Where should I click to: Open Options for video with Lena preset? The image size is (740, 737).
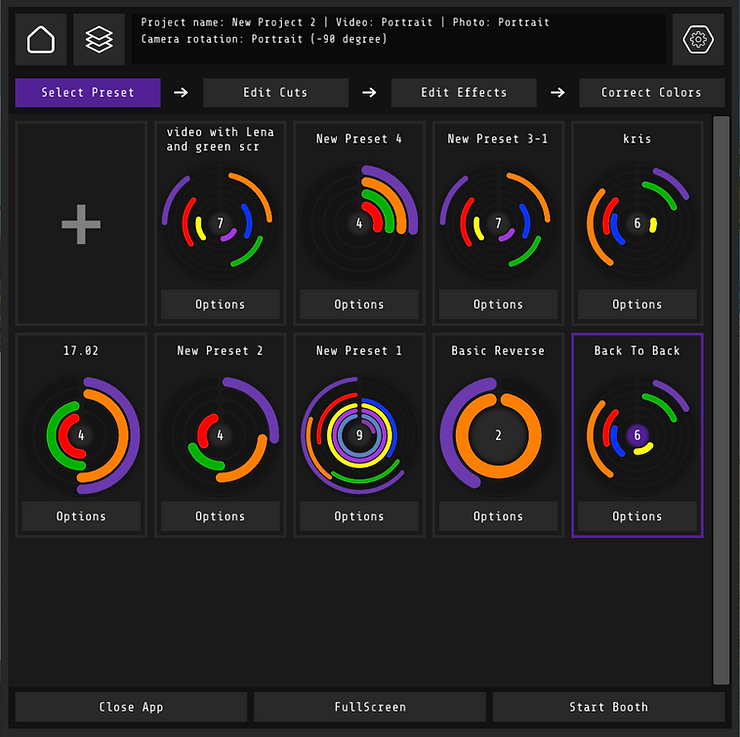pos(220,304)
